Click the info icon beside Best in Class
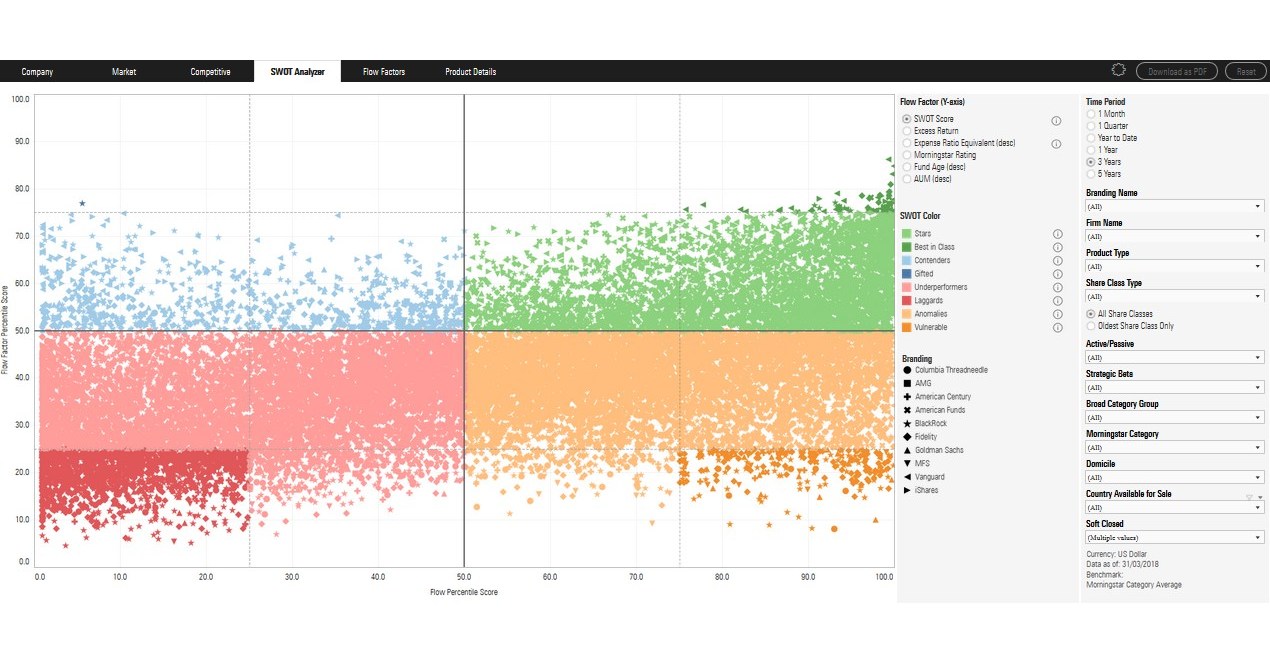This screenshot has width=1270, height=665. click(1057, 246)
